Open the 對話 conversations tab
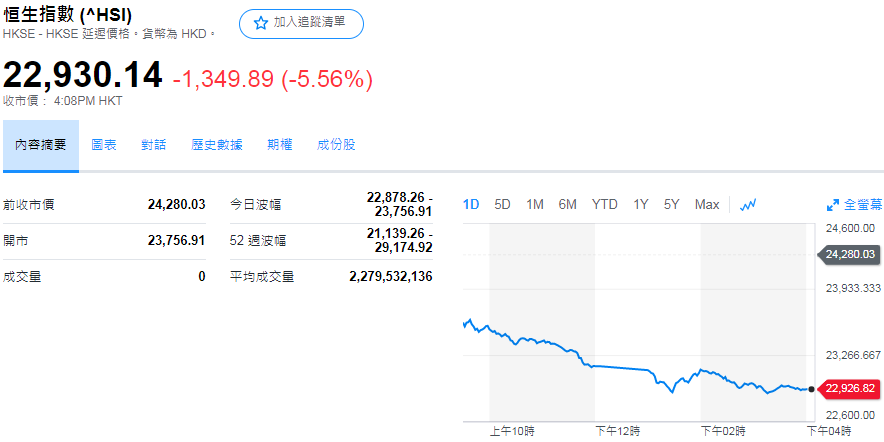This screenshot has height=442, width=884. [x=154, y=145]
